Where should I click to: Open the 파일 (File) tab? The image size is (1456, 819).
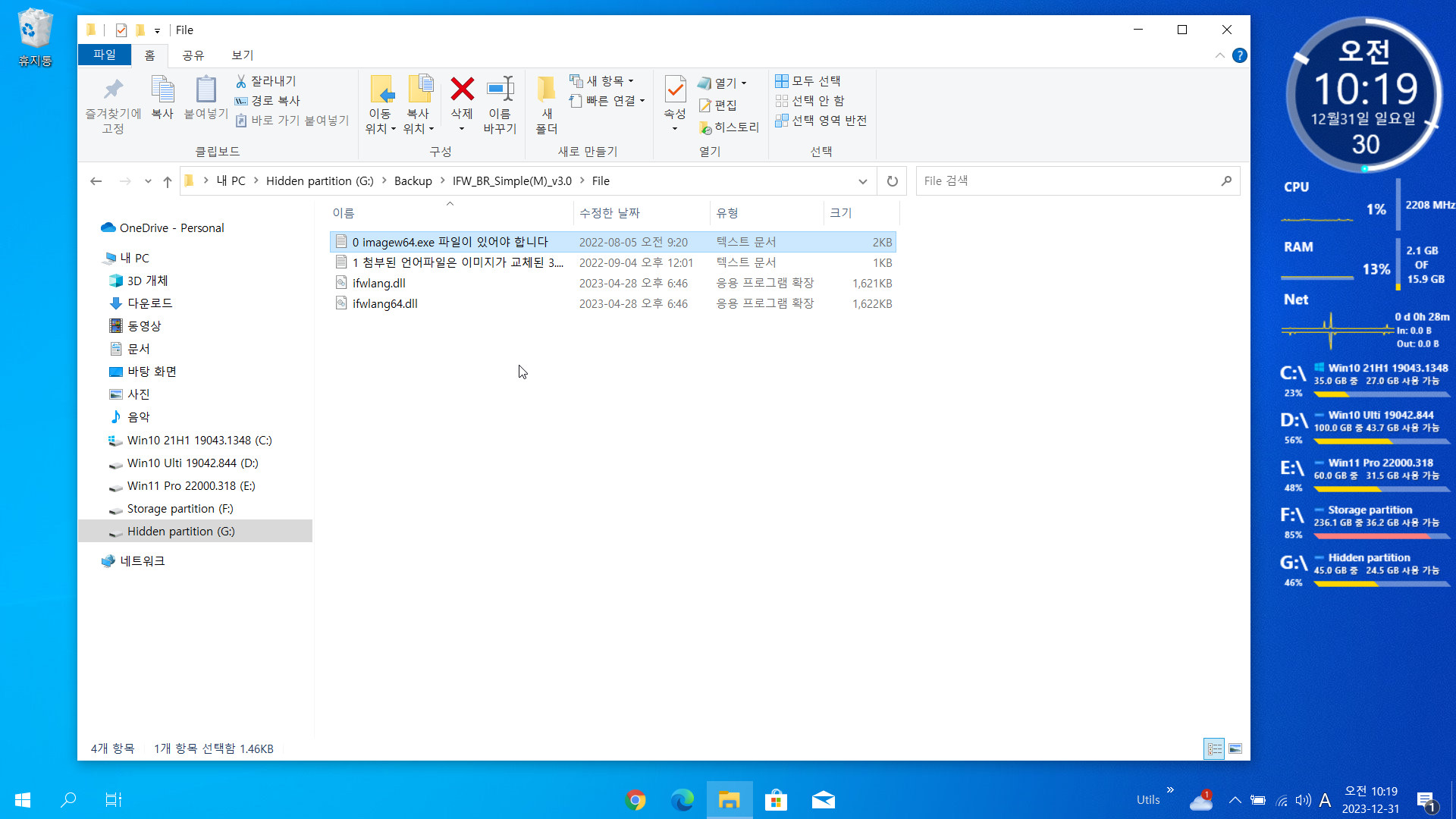point(105,55)
